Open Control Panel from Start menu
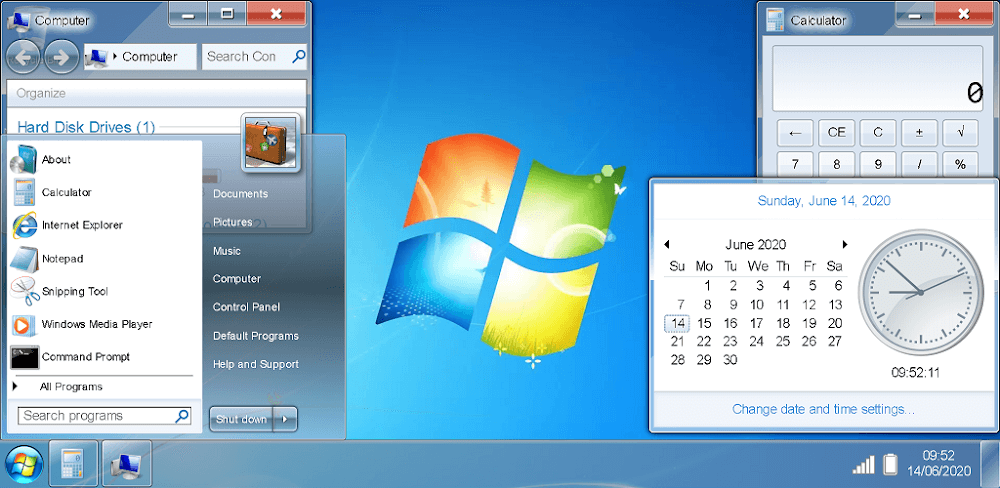The height and width of the screenshot is (488, 1000). 246,307
